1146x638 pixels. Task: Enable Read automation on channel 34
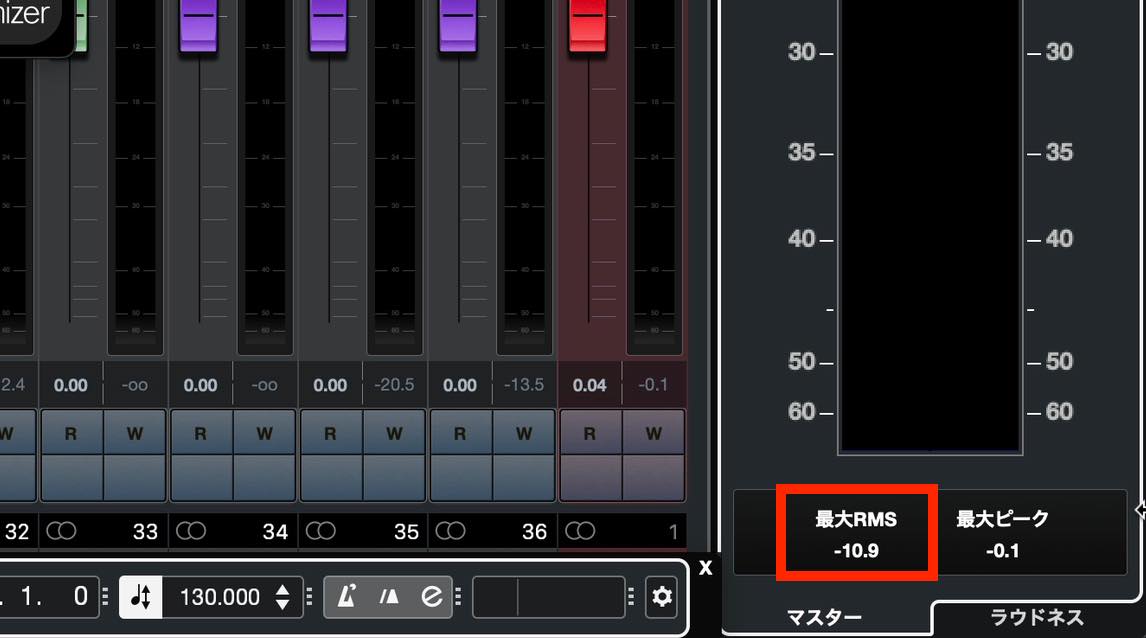tap(201, 433)
